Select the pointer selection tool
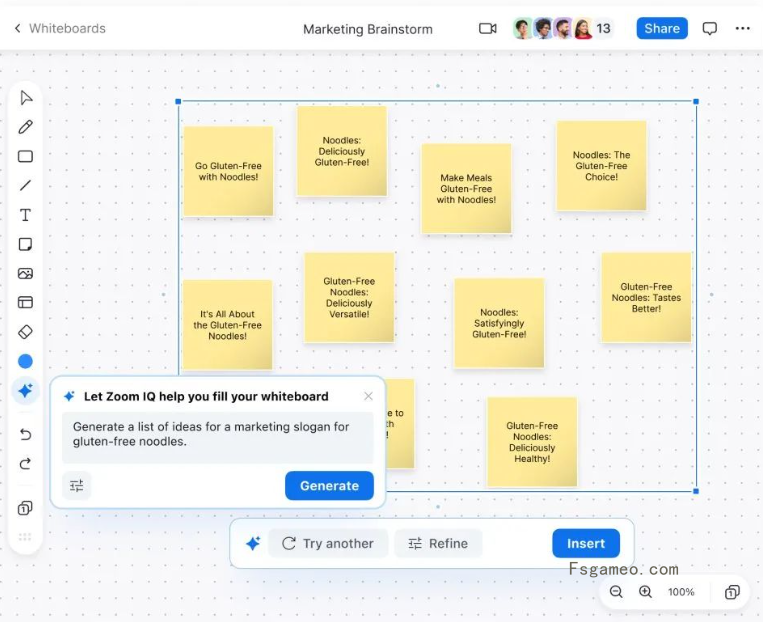Image resolution: width=763 pixels, height=622 pixels. tap(26, 98)
